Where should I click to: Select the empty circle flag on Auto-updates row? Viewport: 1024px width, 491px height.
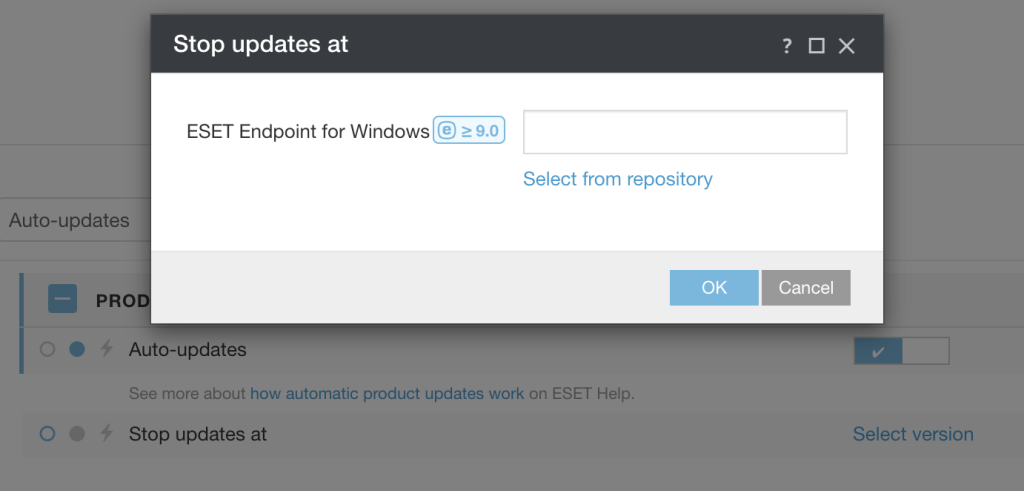tap(47, 350)
